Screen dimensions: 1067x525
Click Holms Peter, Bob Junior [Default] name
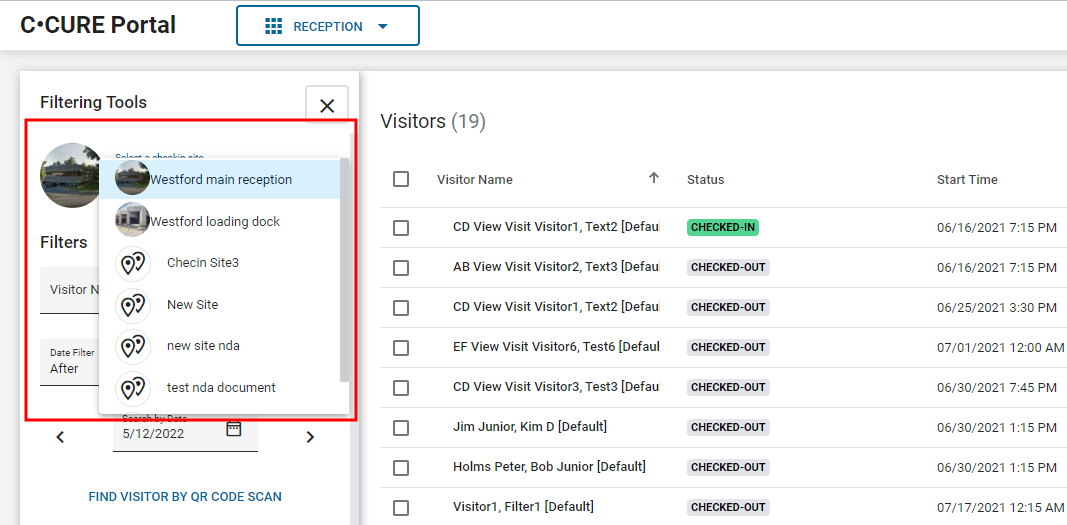click(549, 467)
